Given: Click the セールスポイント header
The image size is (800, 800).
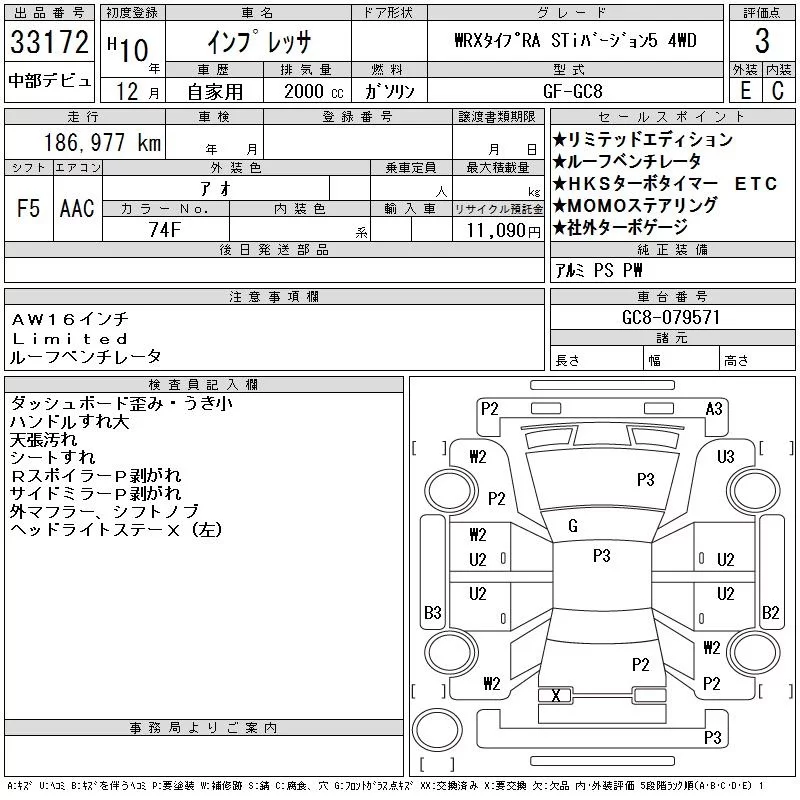Looking at the screenshot, I should (672, 117).
